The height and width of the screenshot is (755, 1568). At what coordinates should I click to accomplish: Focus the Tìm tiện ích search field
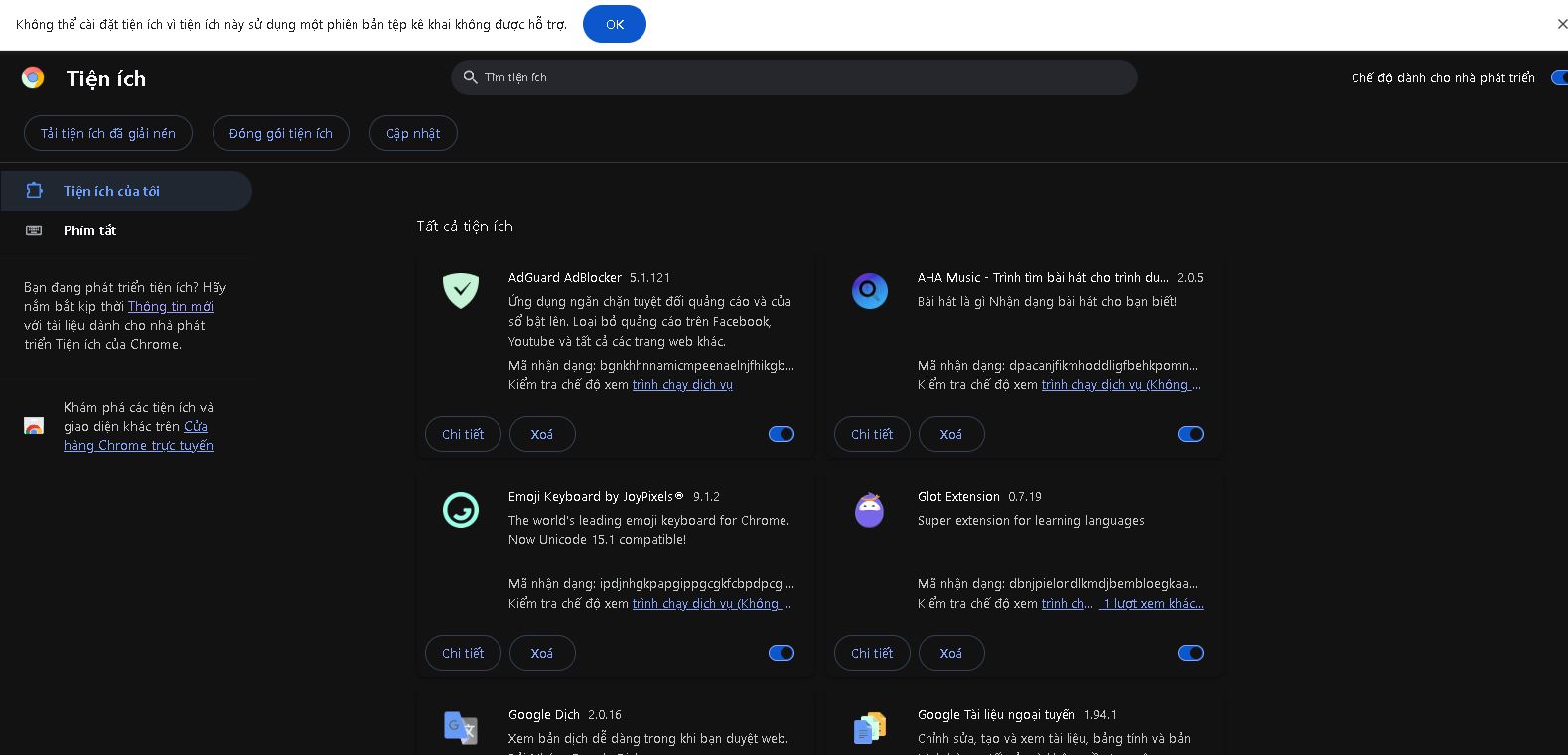[x=794, y=77]
